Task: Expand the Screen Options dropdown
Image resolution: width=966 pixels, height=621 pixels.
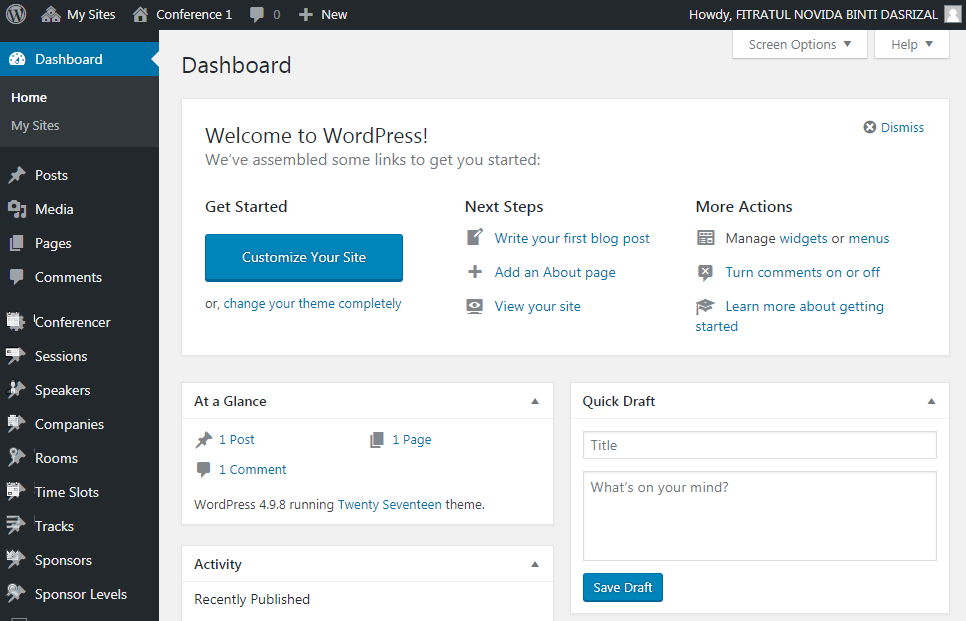Action: tap(800, 44)
